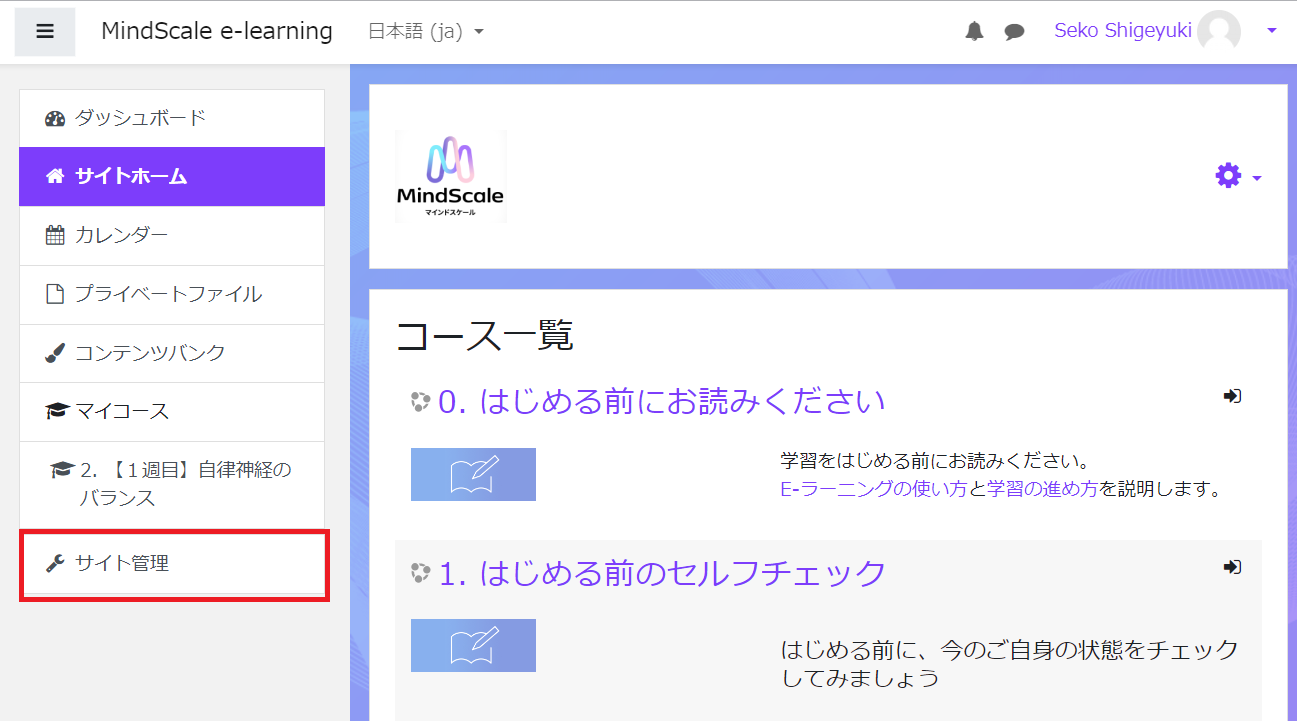Go to プライベートファイル

click(x=168, y=294)
